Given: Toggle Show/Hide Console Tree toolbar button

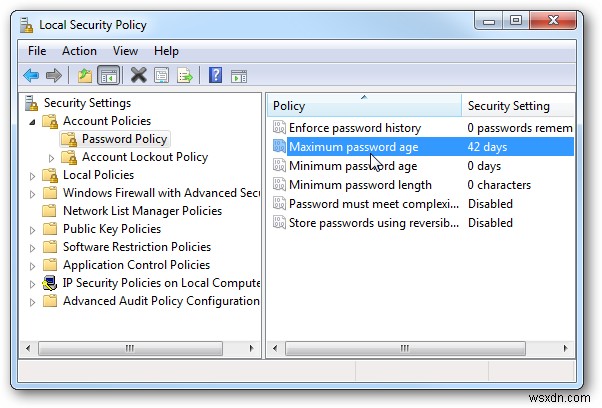Looking at the screenshot, I should (108, 75).
